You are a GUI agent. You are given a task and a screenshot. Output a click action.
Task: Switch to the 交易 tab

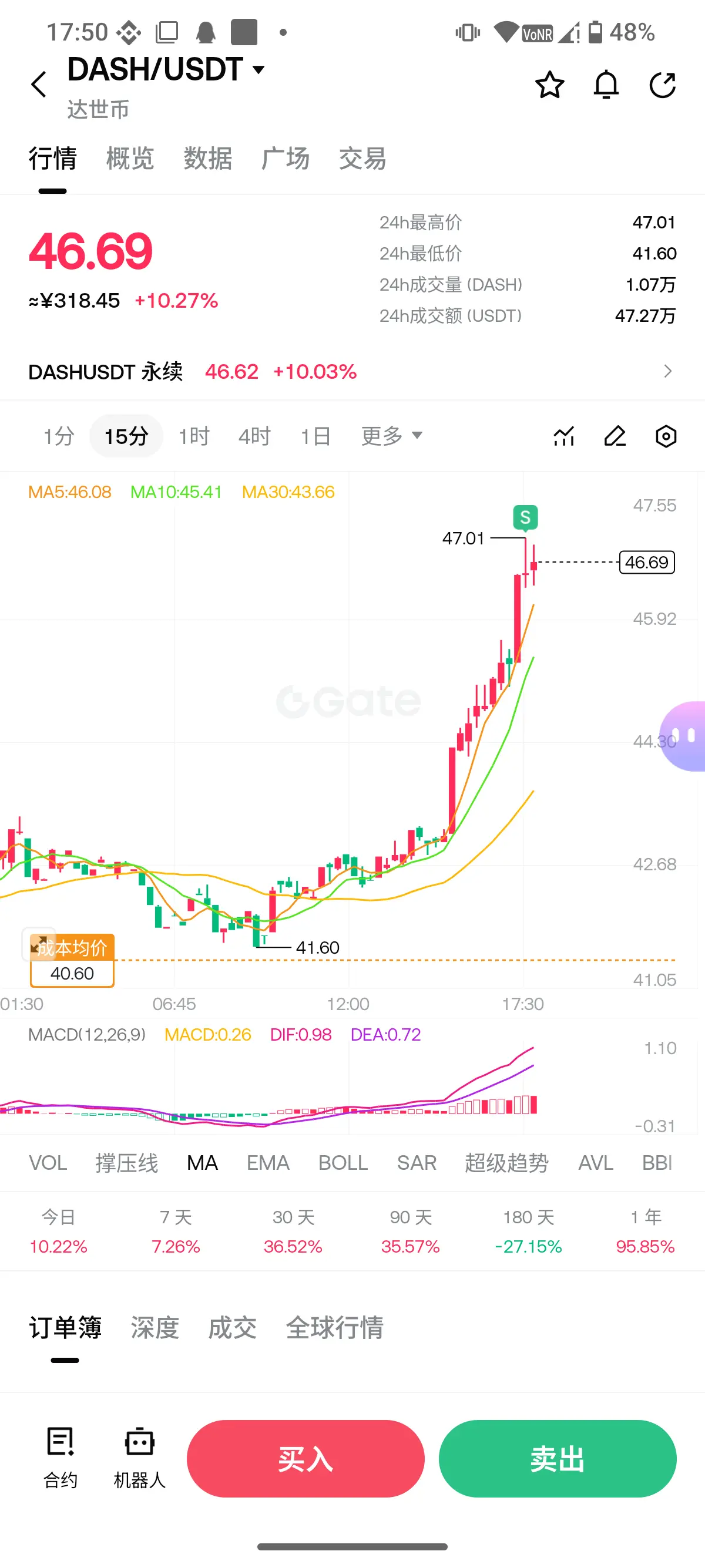(x=362, y=159)
